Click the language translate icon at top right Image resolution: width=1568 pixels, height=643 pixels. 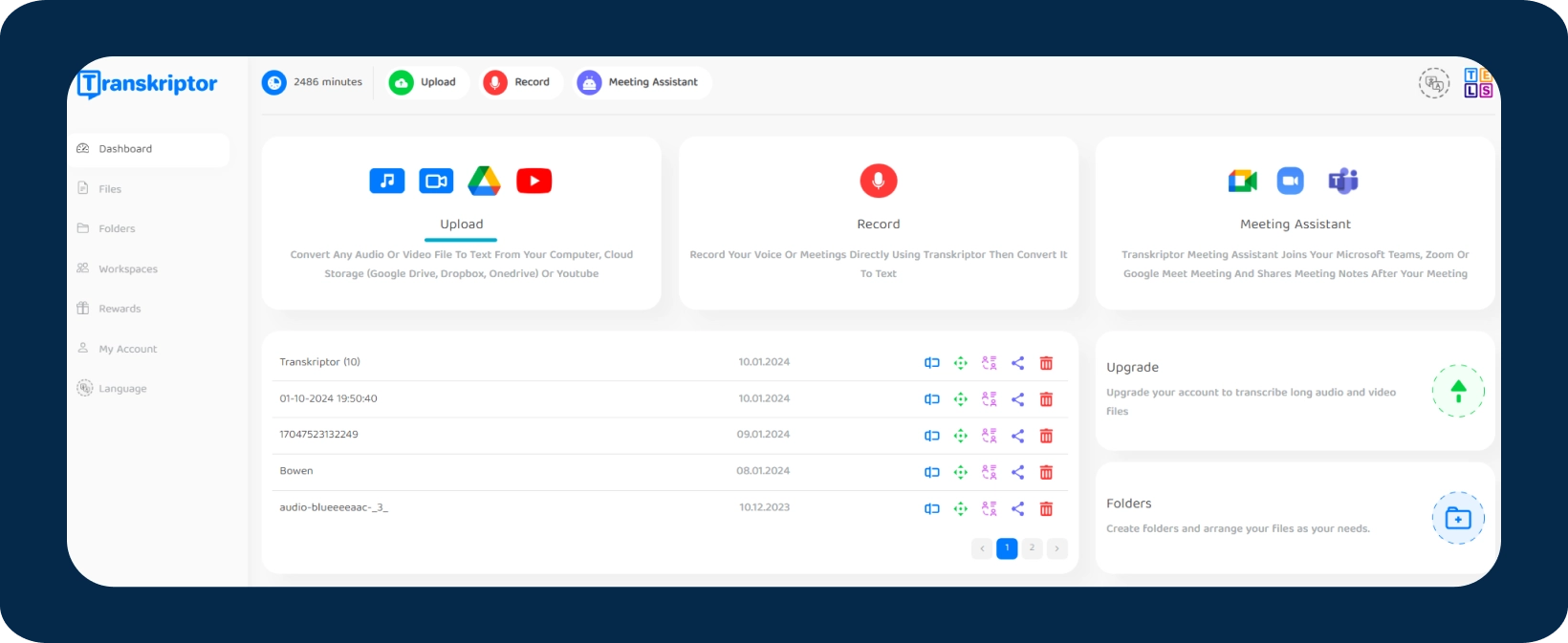click(1433, 83)
